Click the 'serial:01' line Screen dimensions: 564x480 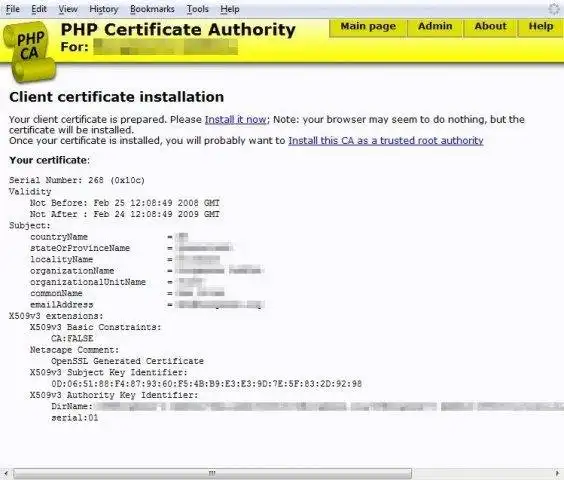pos(74,418)
